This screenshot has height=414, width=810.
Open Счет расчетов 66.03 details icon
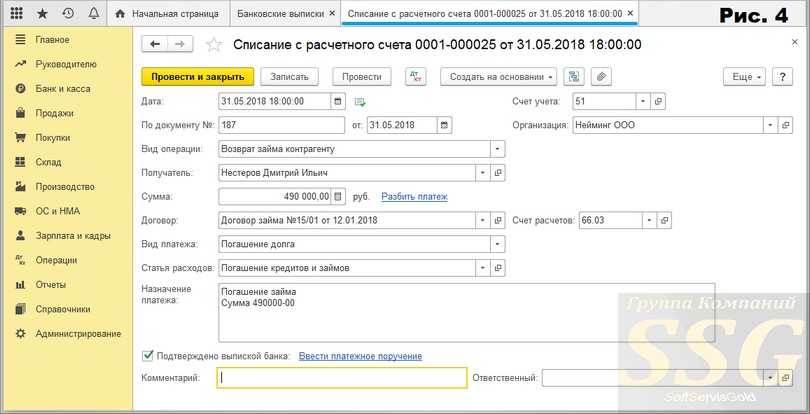tap(665, 220)
